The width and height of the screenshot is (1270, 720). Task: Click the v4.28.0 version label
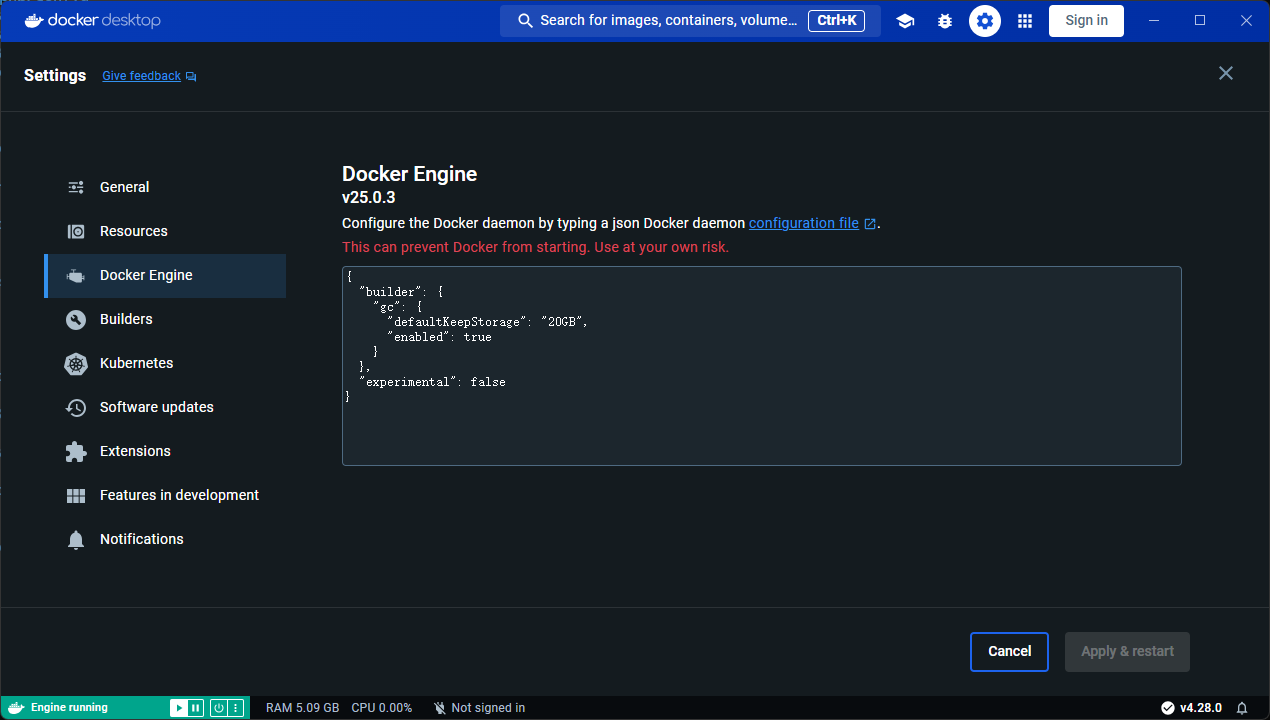(1200, 708)
